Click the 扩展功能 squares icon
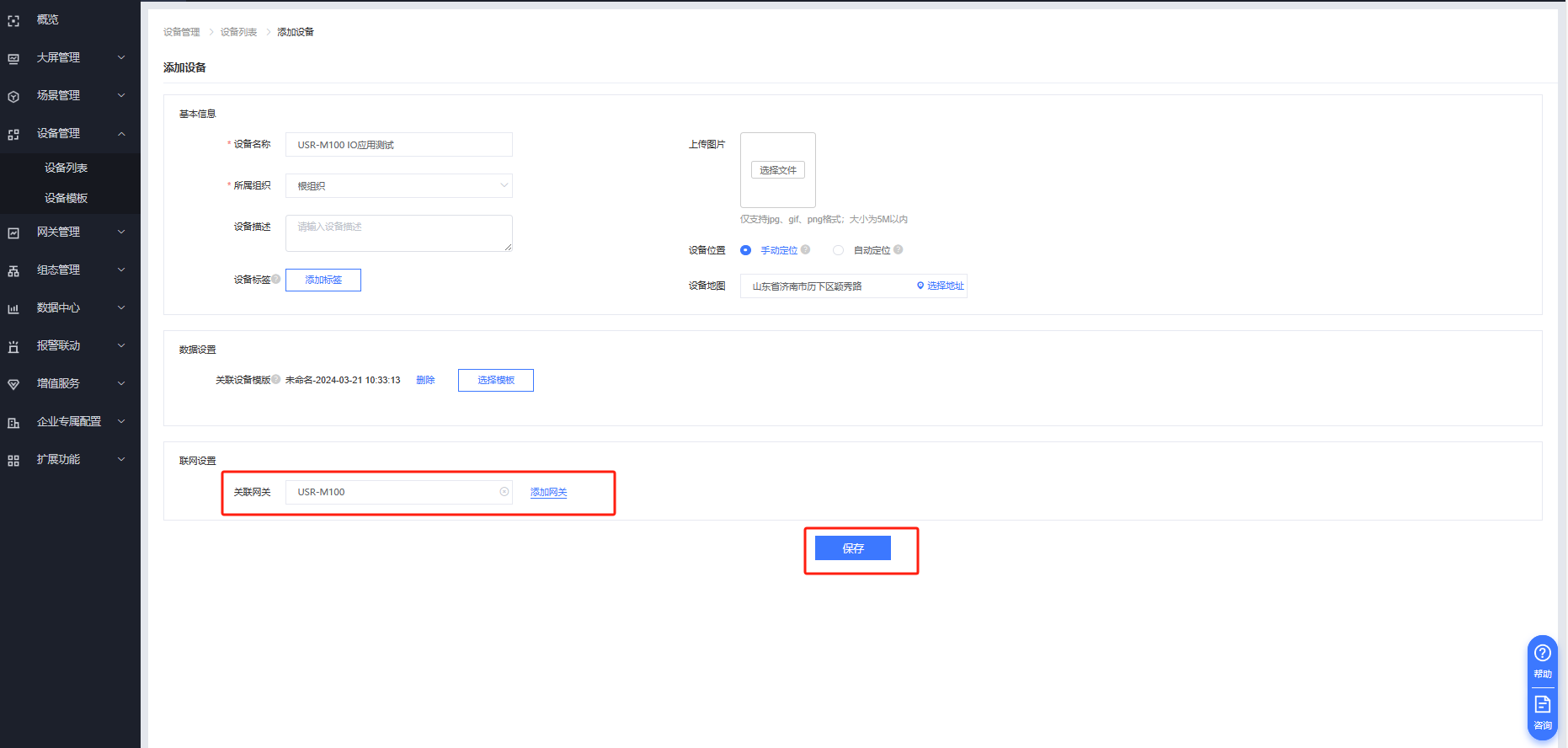The height and width of the screenshot is (748, 1568). tap(13, 460)
